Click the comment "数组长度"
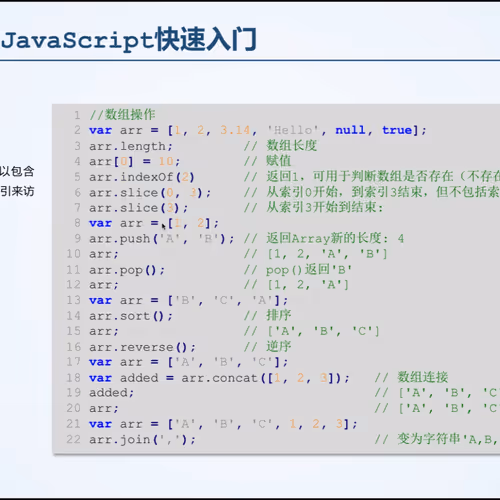The height and width of the screenshot is (500, 500). click(291, 146)
